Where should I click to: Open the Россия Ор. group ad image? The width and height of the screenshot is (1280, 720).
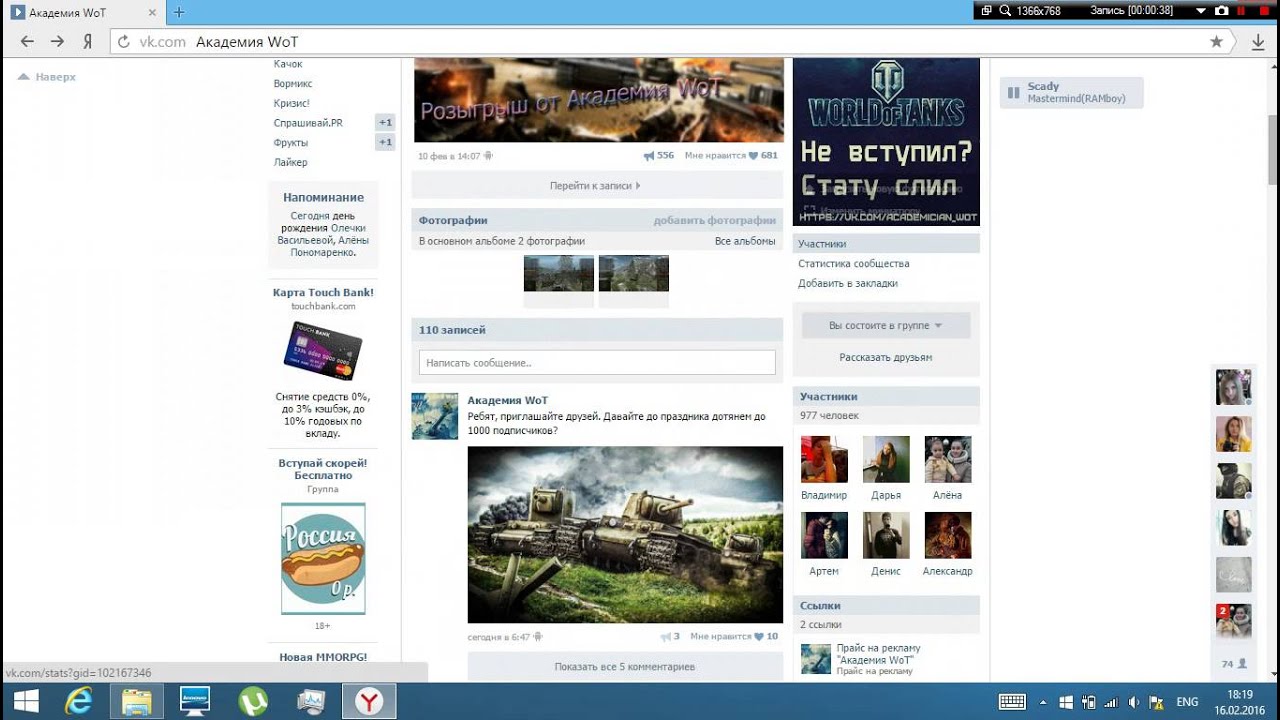(x=323, y=558)
